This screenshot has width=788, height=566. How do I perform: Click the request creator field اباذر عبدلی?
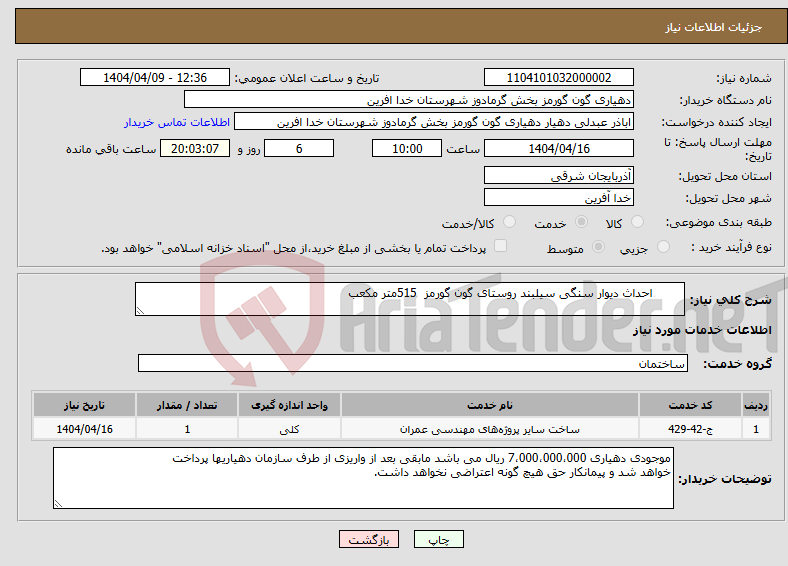pos(434,122)
